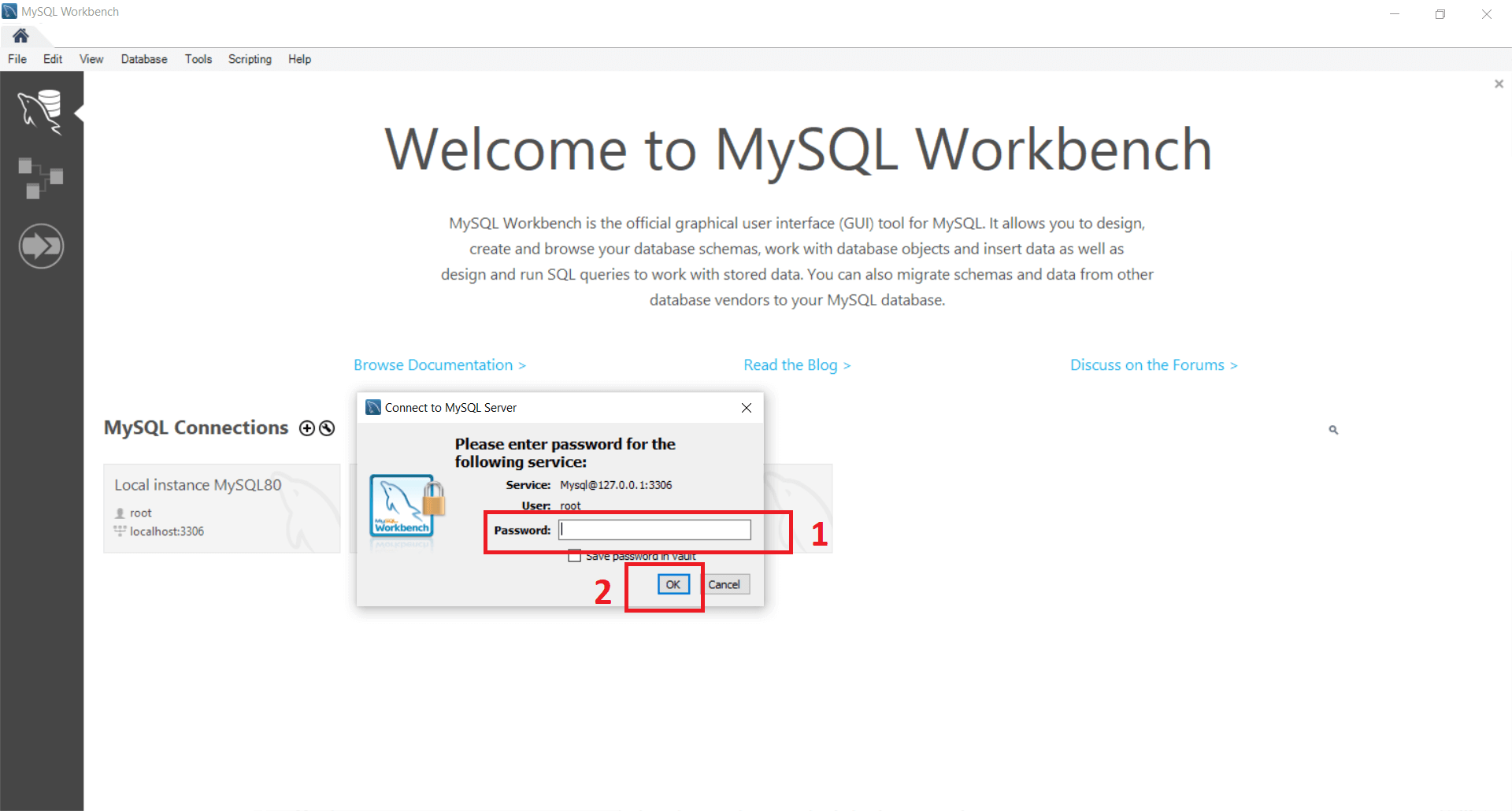Cancel the Connect to MySQL Server dialog
The height and width of the screenshot is (811, 1512).
tap(724, 584)
